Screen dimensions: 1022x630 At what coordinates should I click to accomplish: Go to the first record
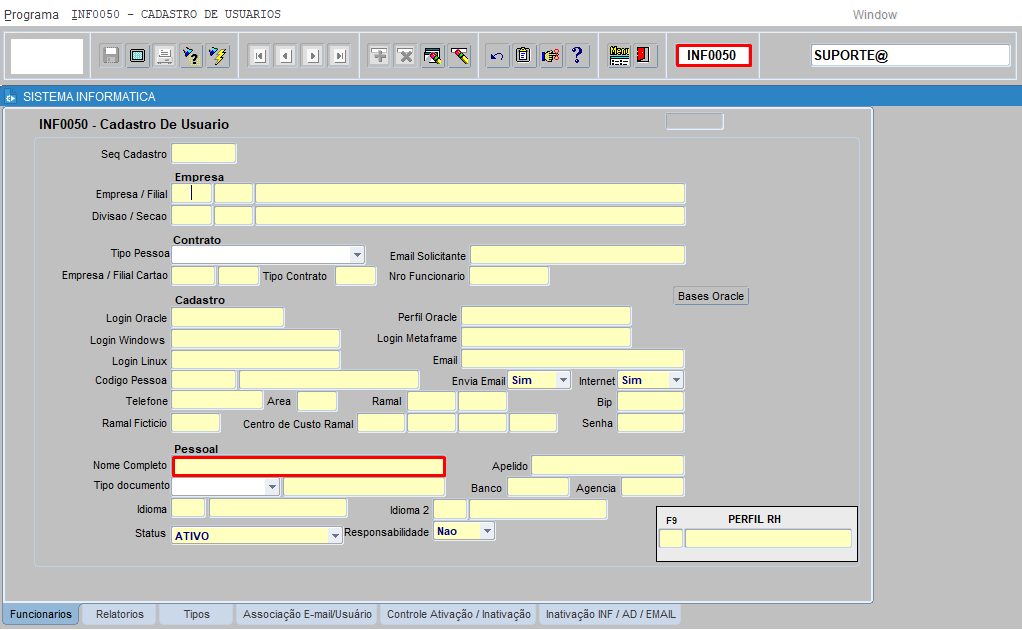(x=259, y=56)
